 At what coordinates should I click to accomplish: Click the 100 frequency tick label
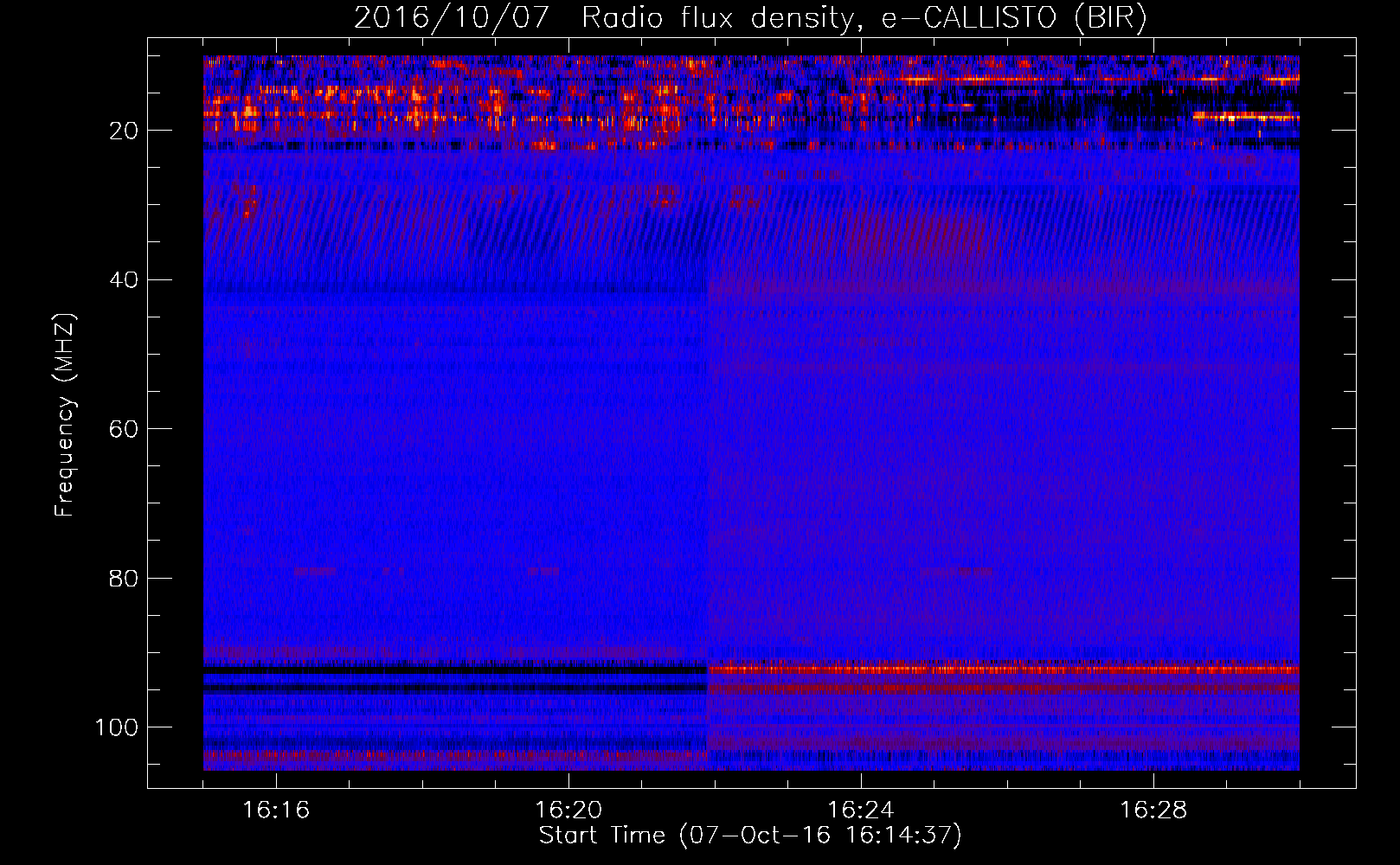(117, 727)
